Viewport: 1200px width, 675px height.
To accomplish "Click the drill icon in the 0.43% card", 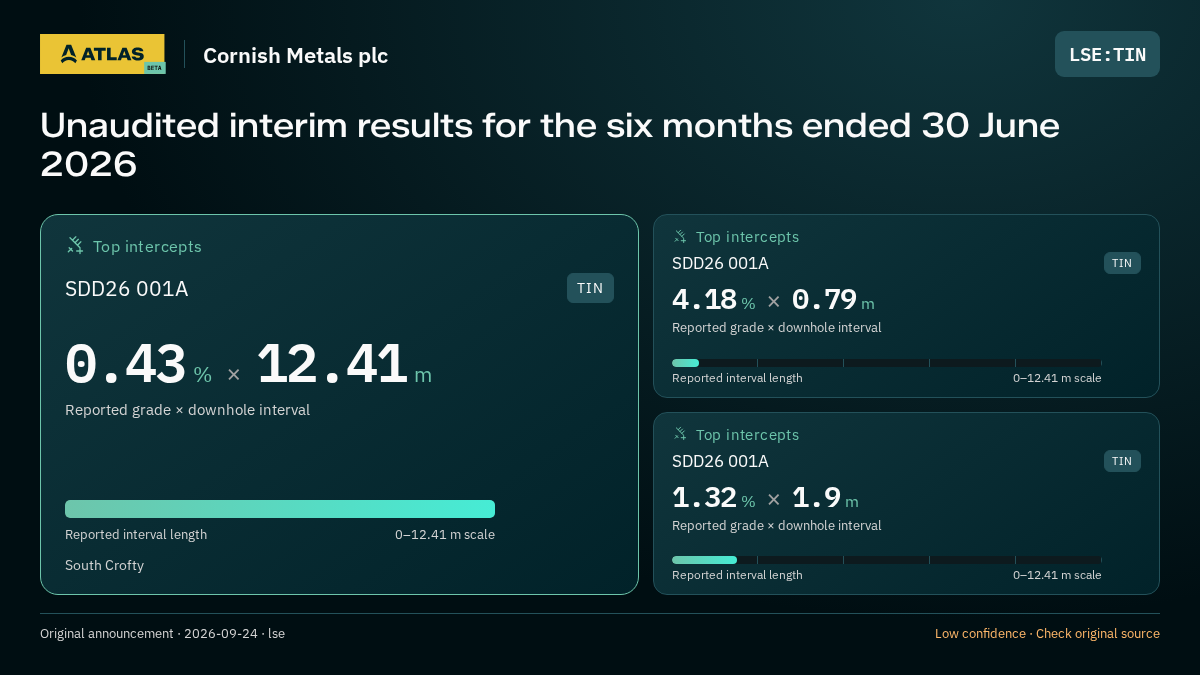I will [x=75, y=245].
